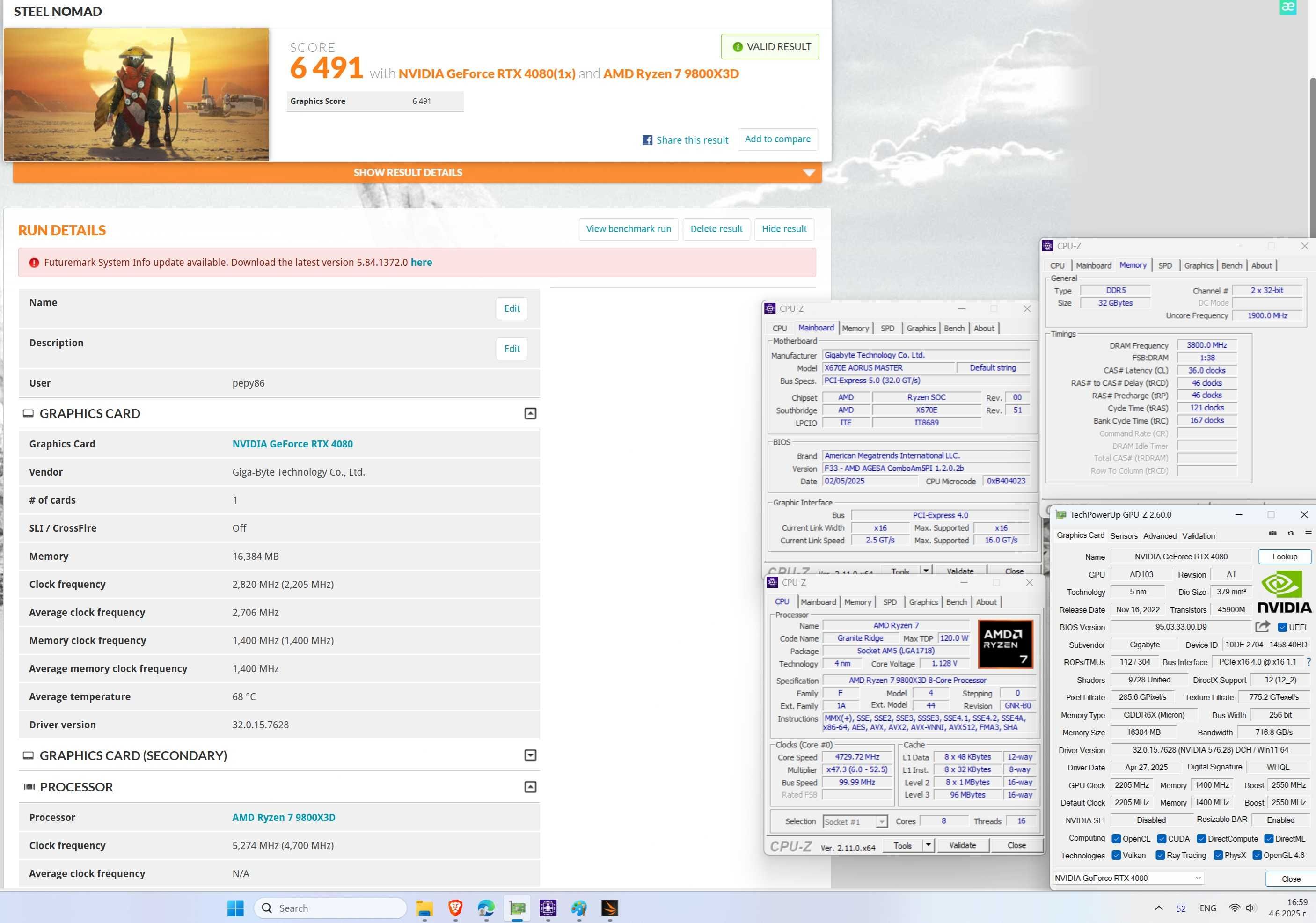Toggle the Ray Tracing checkbox in GPU-Z
1316x923 pixels.
click(x=1160, y=855)
